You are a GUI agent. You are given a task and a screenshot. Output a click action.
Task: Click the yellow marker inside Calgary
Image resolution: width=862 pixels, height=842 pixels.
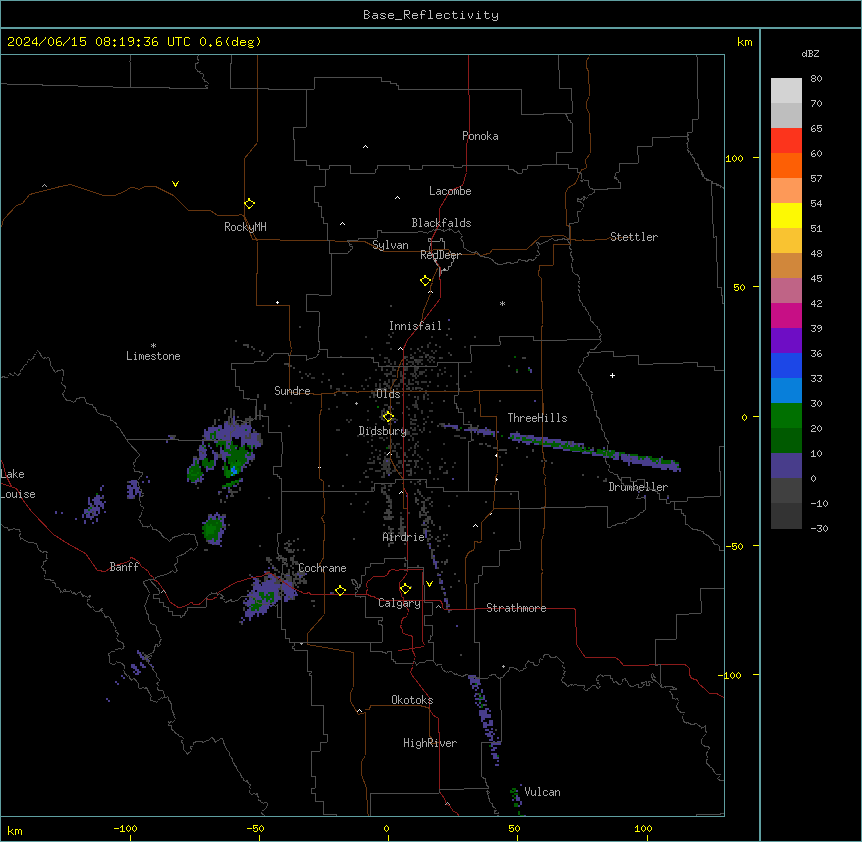pos(405,589)
